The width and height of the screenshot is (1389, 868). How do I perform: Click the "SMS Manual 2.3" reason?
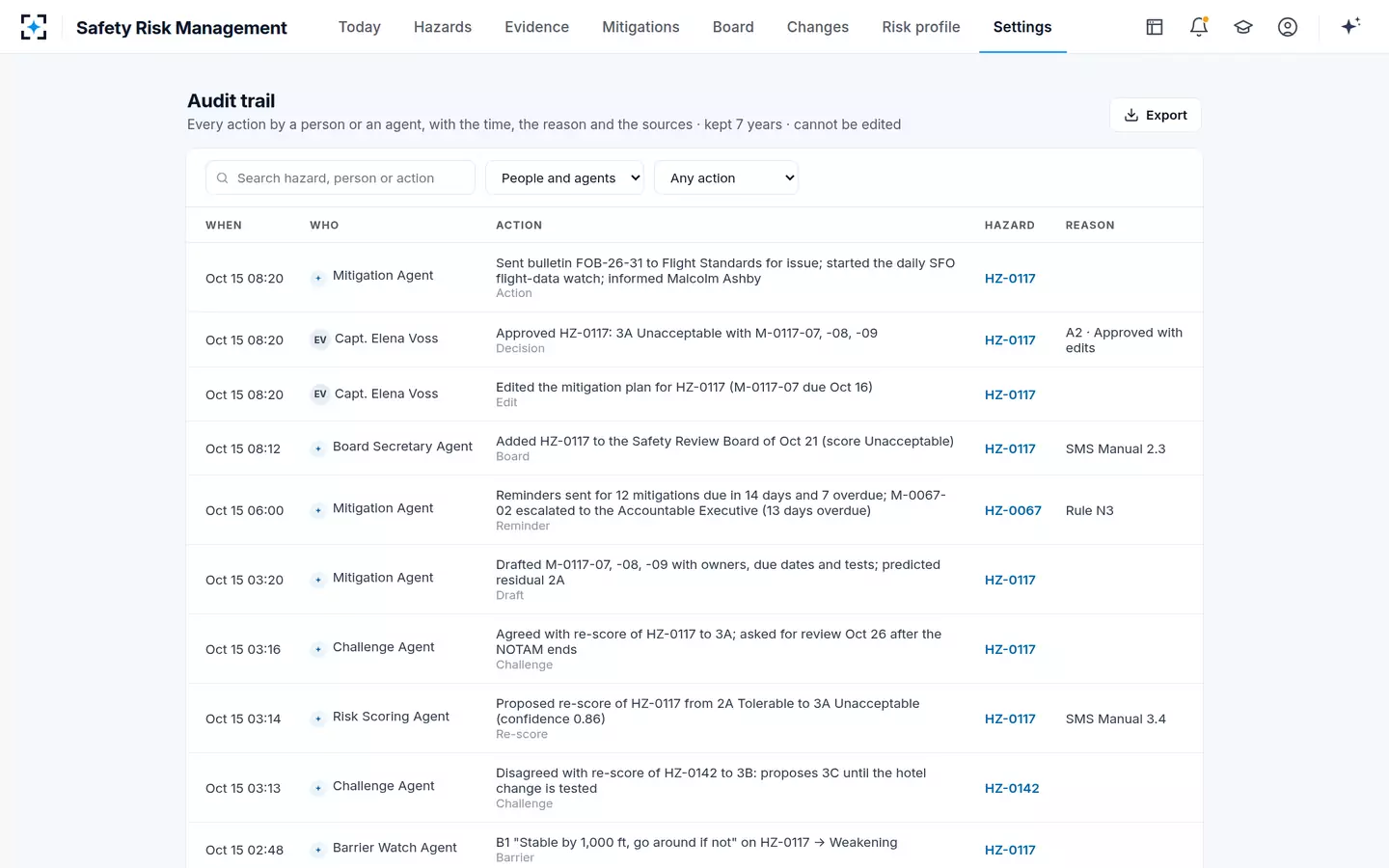pyautogui.click(x=1116, y=448)
